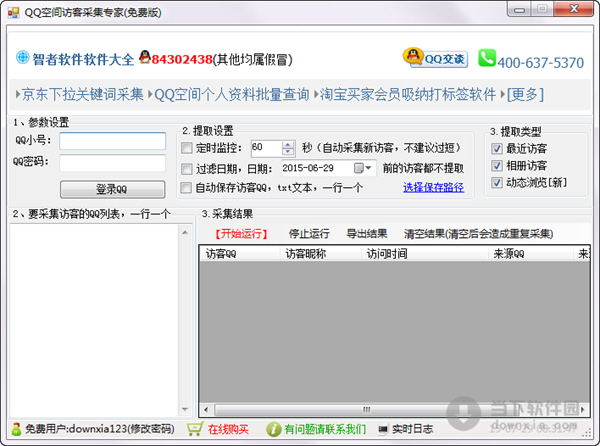Close the QQ空间访客采集专家 window

(x=574, y=9)
